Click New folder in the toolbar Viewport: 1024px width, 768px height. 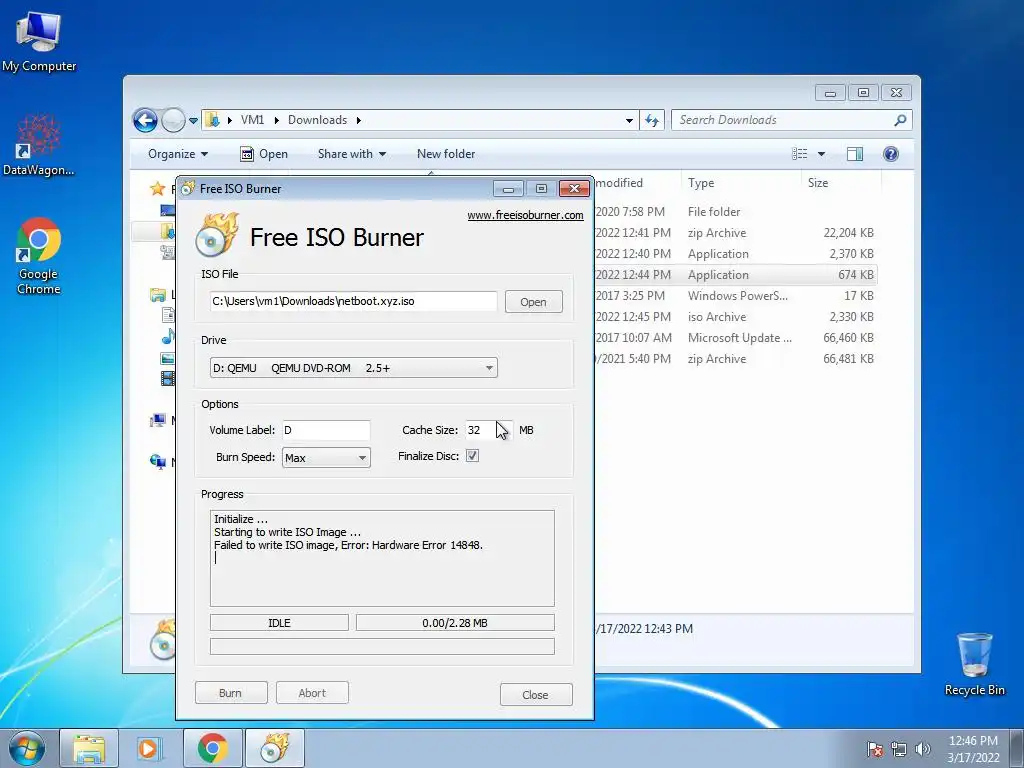click(x=446, y=154)
